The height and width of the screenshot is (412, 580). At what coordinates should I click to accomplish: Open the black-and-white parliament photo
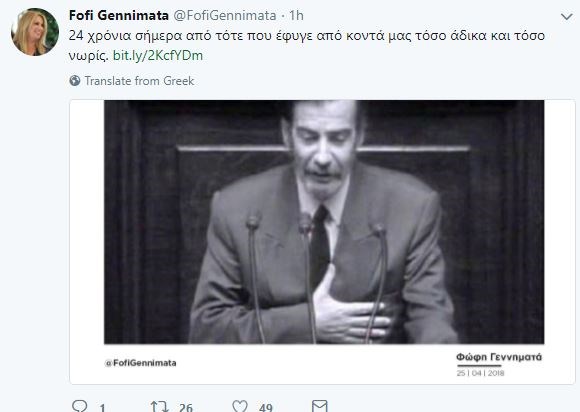tap(324, 222)
